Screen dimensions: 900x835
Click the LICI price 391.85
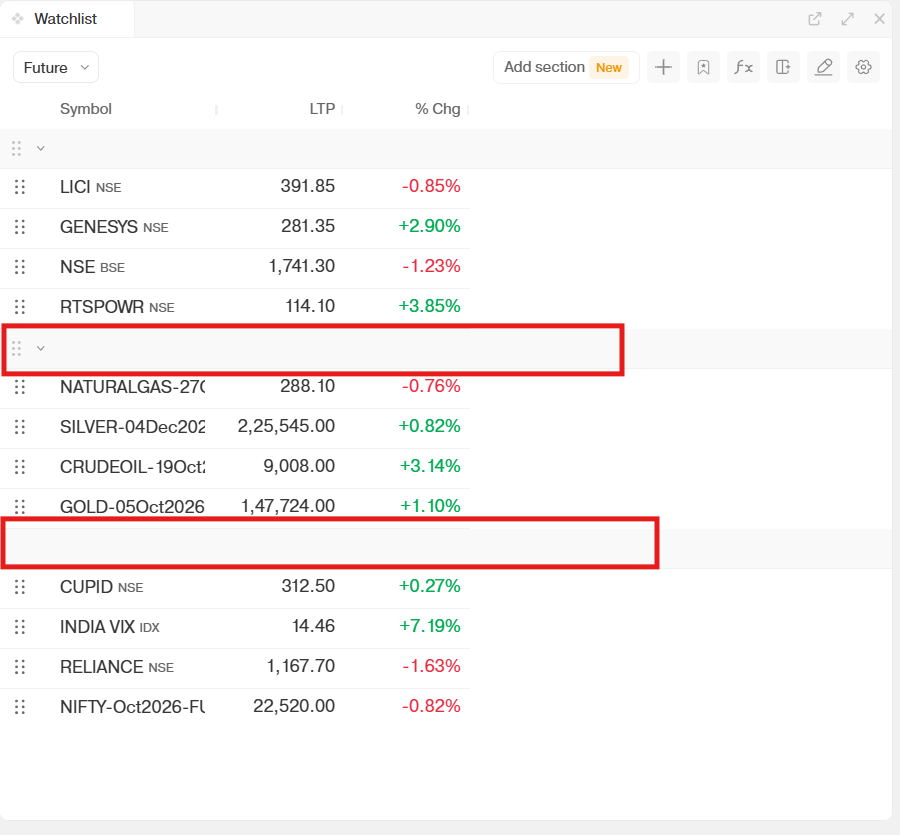coord(308,186)
